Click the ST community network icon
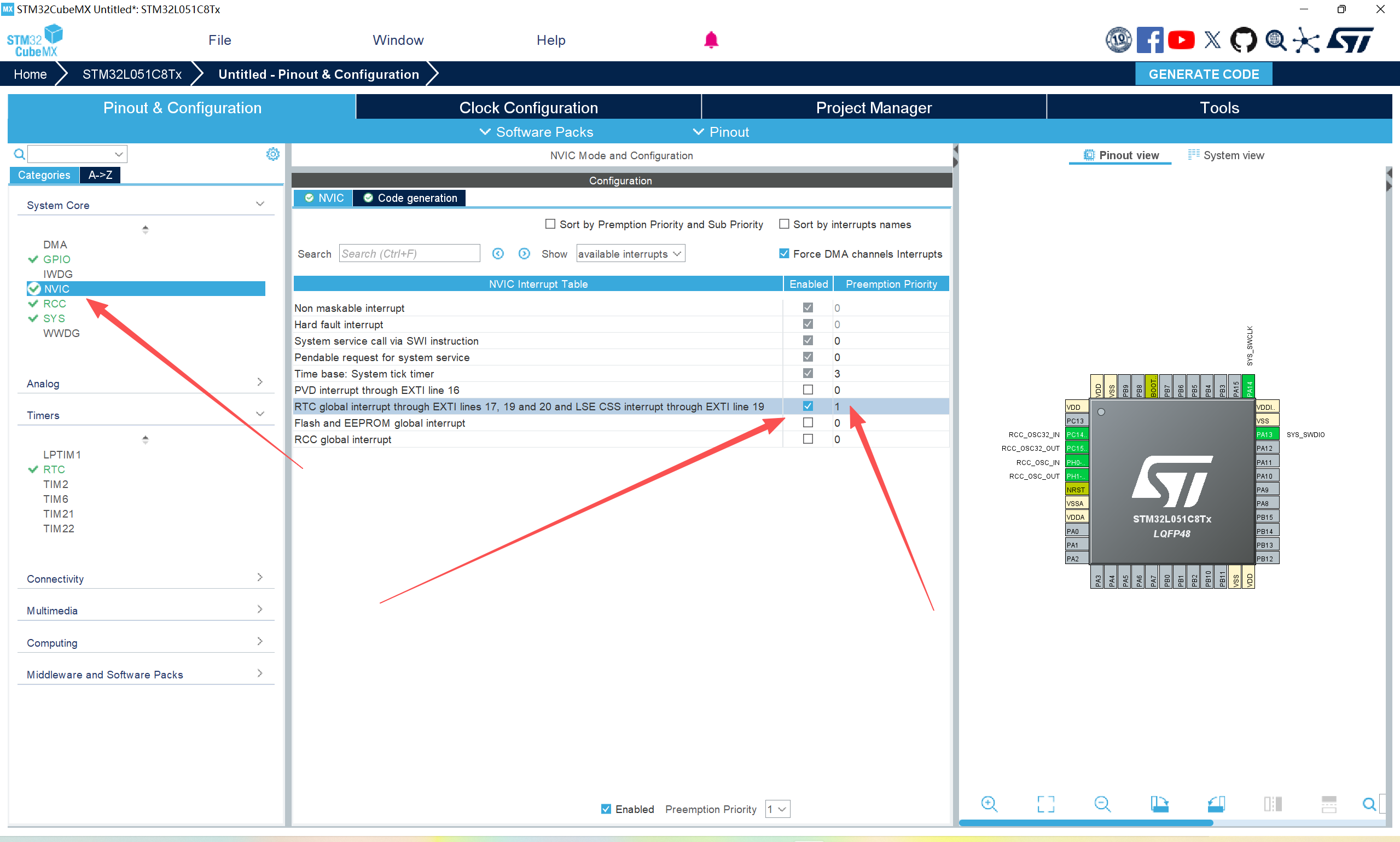 [1306, 40]
